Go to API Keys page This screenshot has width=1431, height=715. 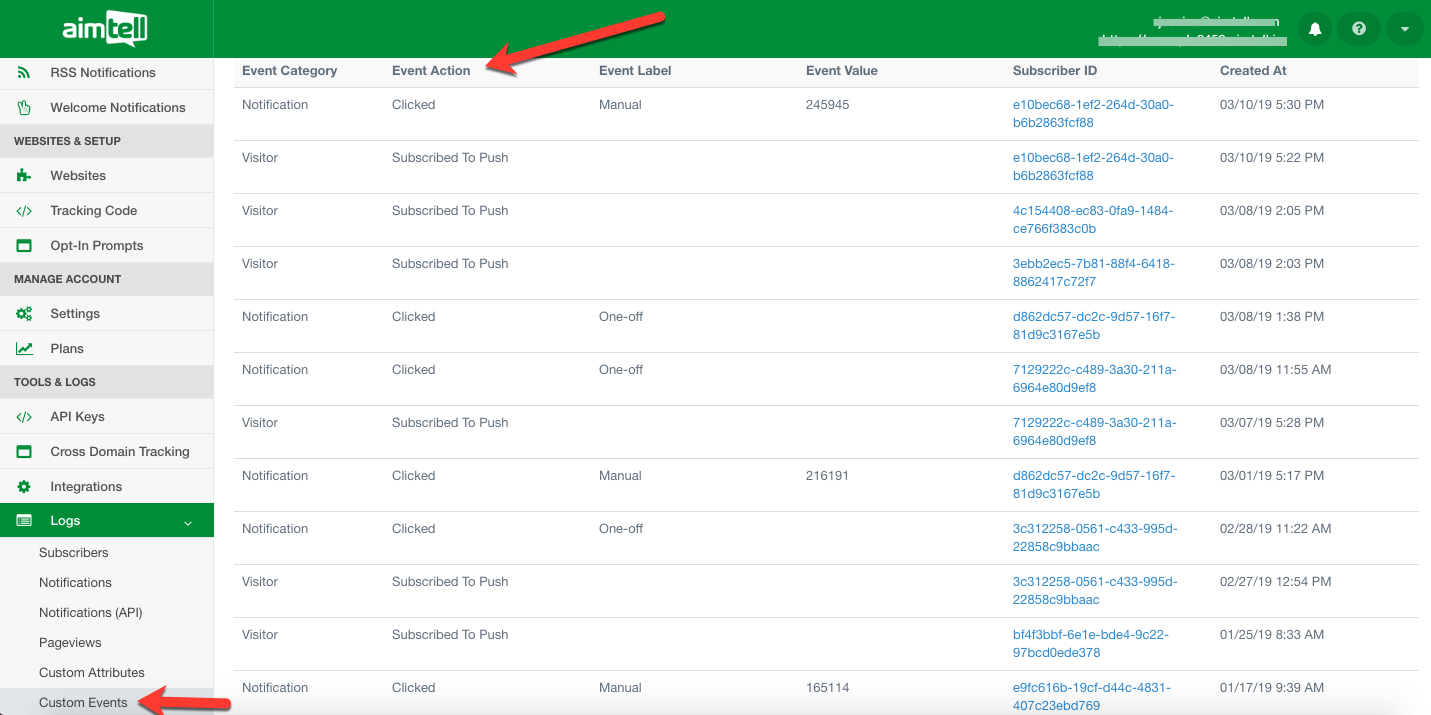pos(77,417)
